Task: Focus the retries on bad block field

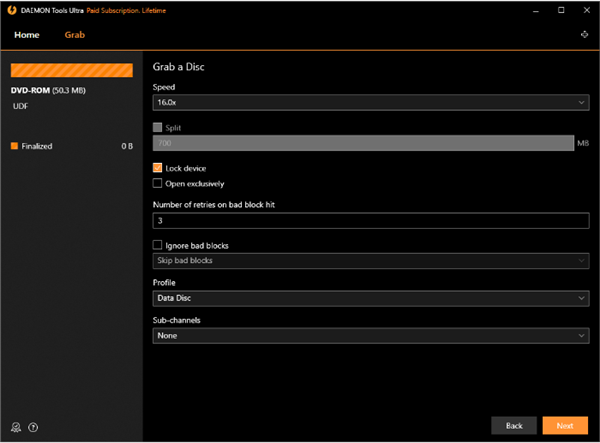Action: (371, 221)
